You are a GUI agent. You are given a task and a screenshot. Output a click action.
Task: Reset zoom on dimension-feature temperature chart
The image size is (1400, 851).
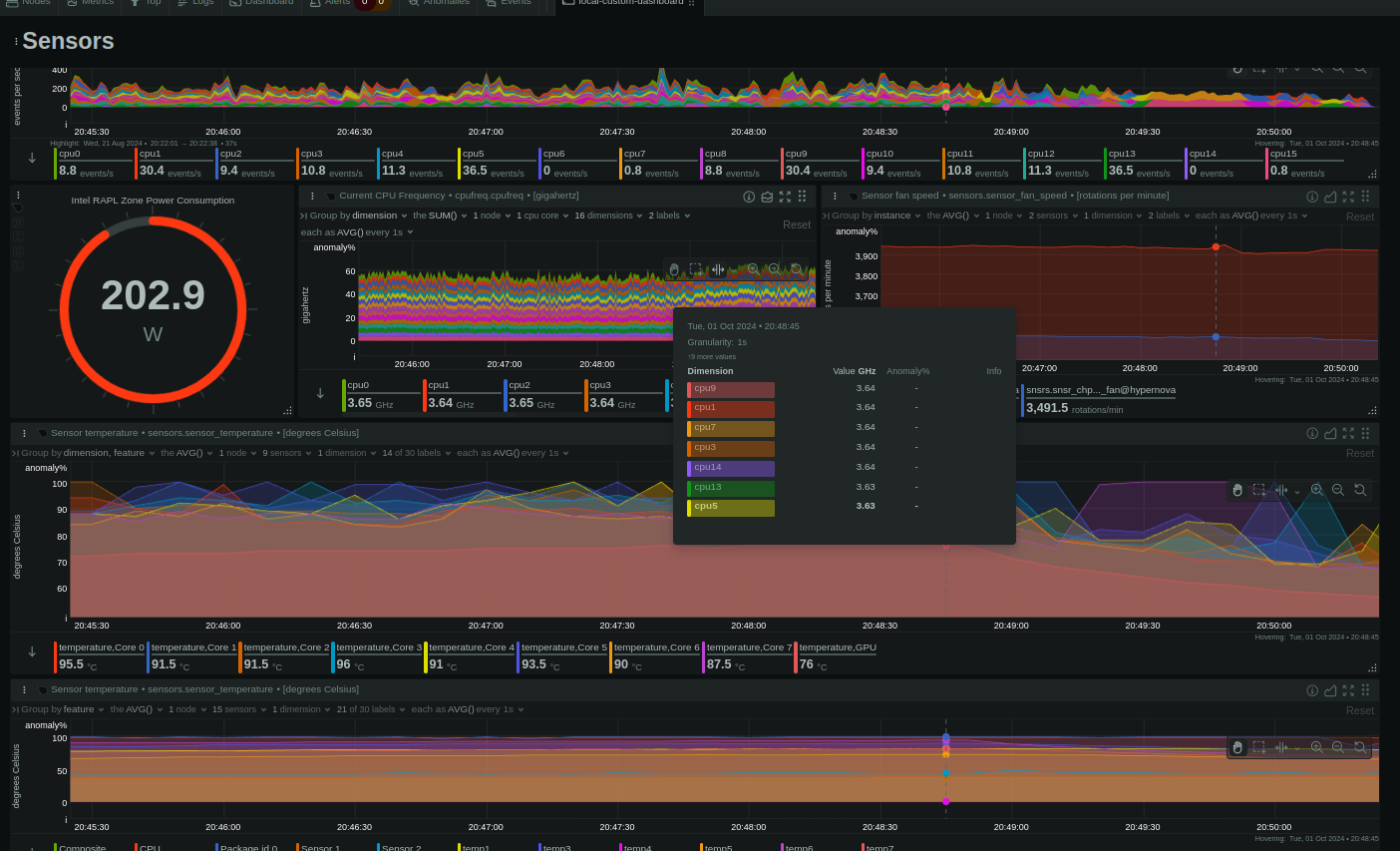click(x=1360, y=490)
